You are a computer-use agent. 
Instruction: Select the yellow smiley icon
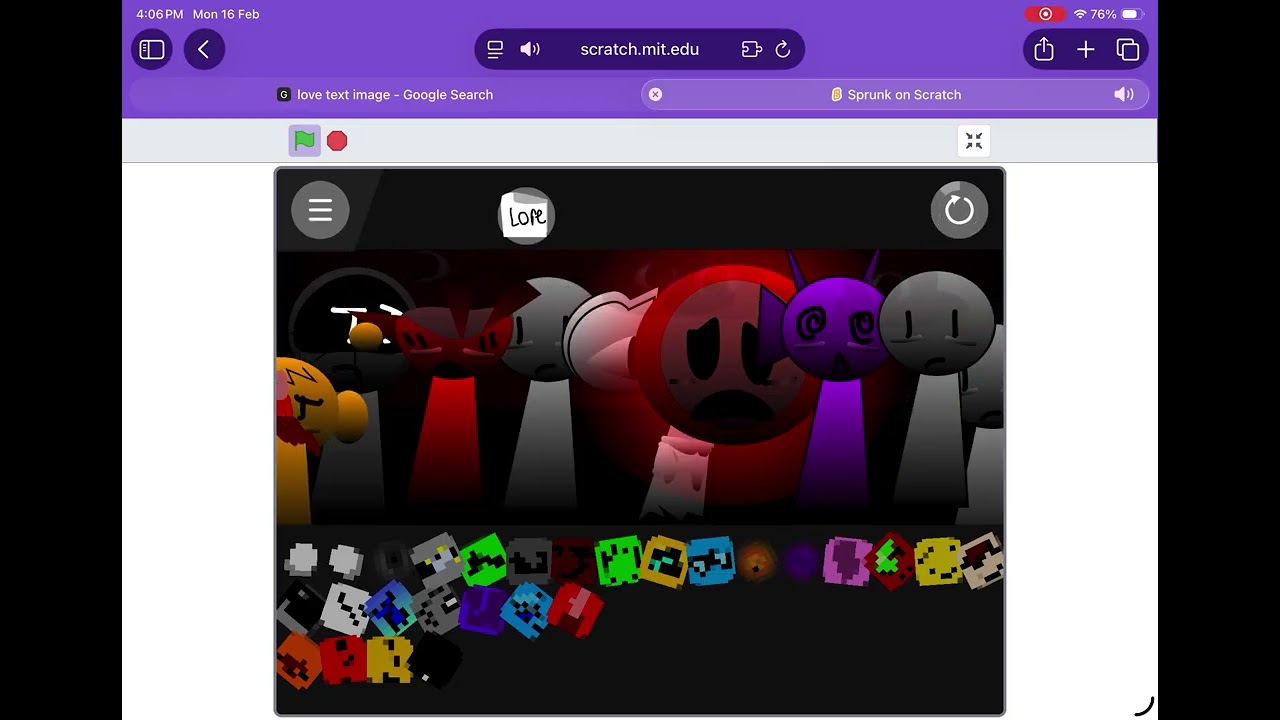click(x=938, y=561)
